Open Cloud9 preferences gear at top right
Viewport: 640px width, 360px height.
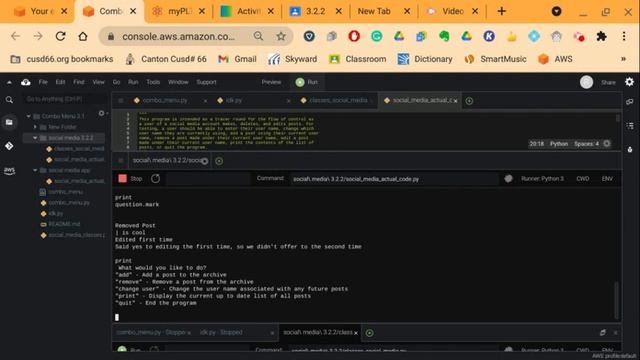(629, 82)
